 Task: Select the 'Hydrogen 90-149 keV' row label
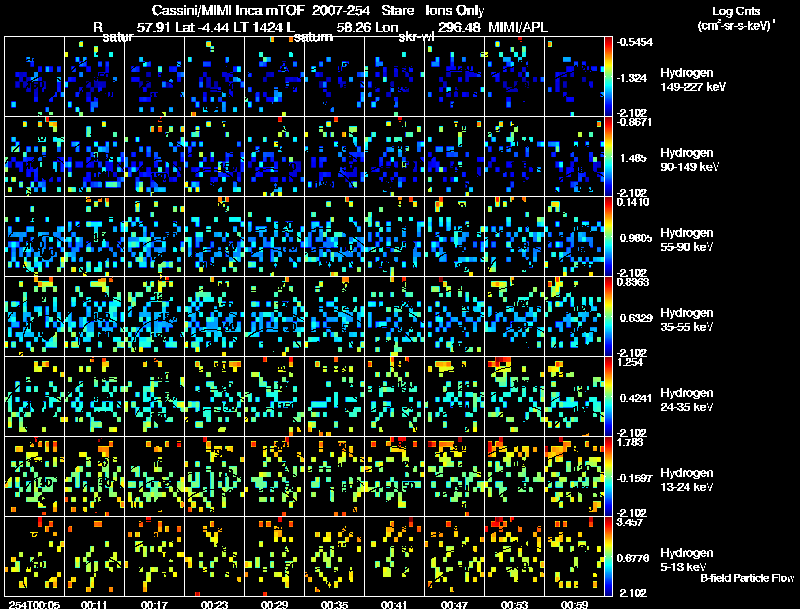690,160
